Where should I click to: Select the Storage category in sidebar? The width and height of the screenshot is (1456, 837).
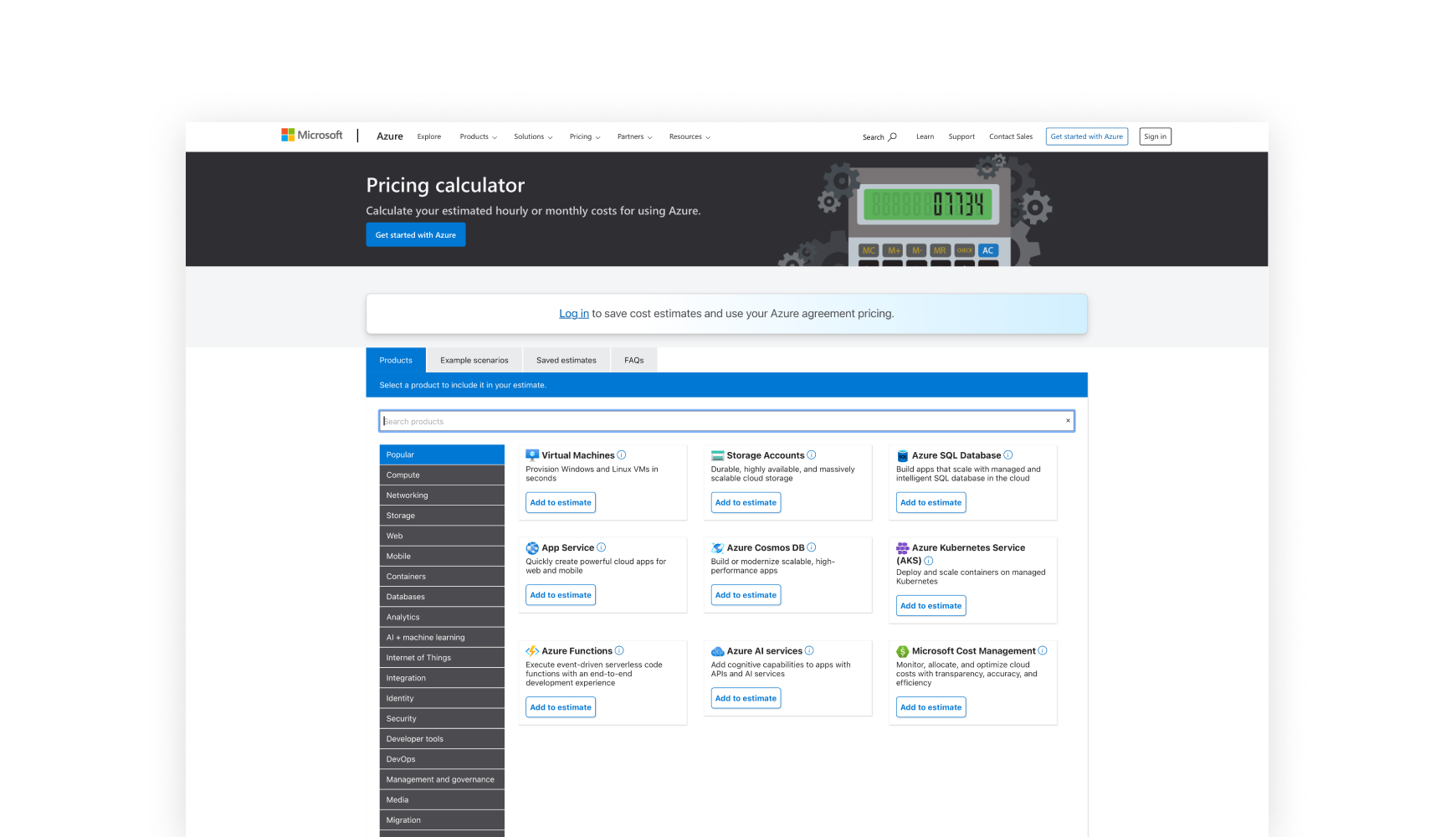click(442, 516)
